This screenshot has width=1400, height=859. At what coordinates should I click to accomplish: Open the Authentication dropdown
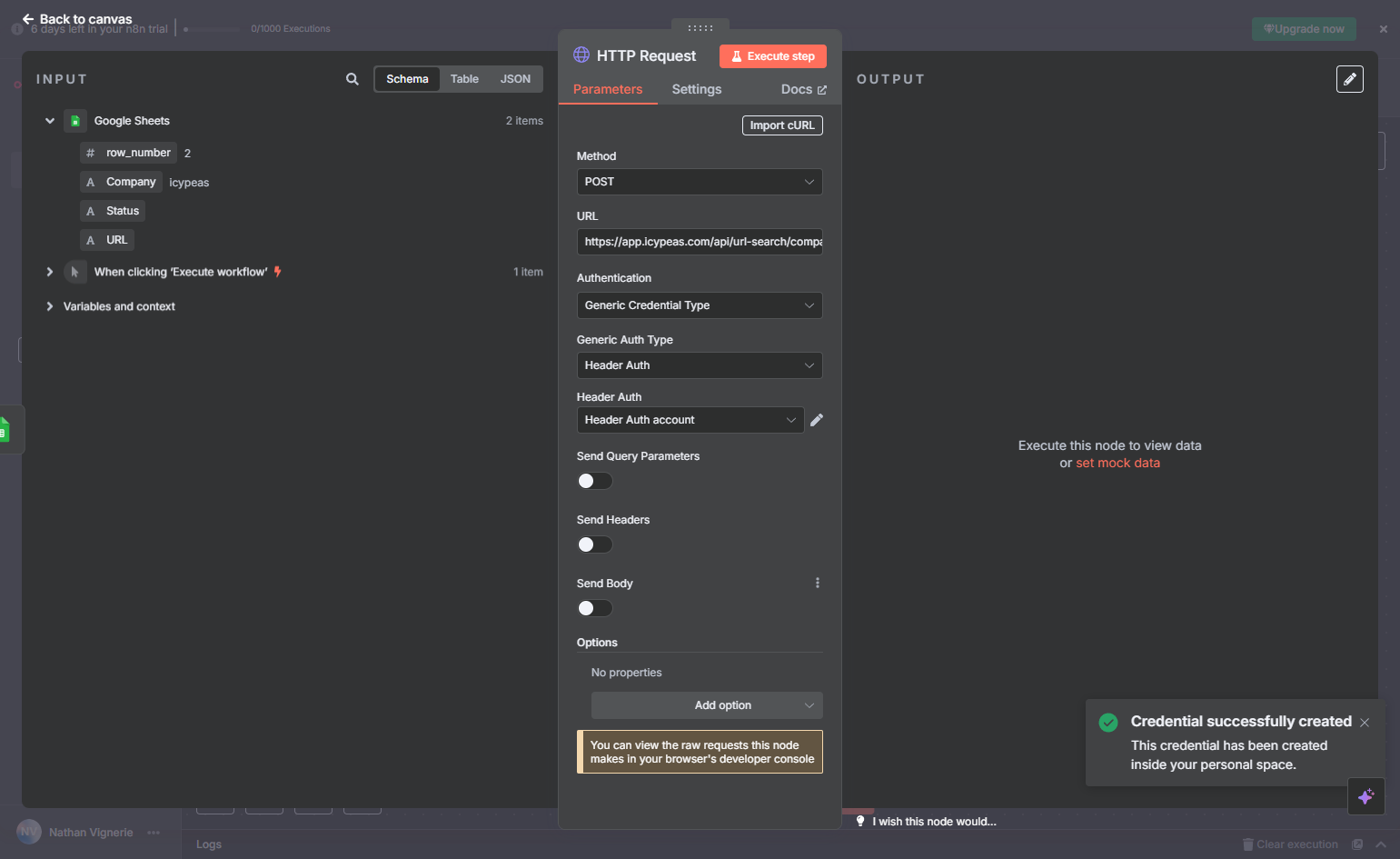(700, 305)
